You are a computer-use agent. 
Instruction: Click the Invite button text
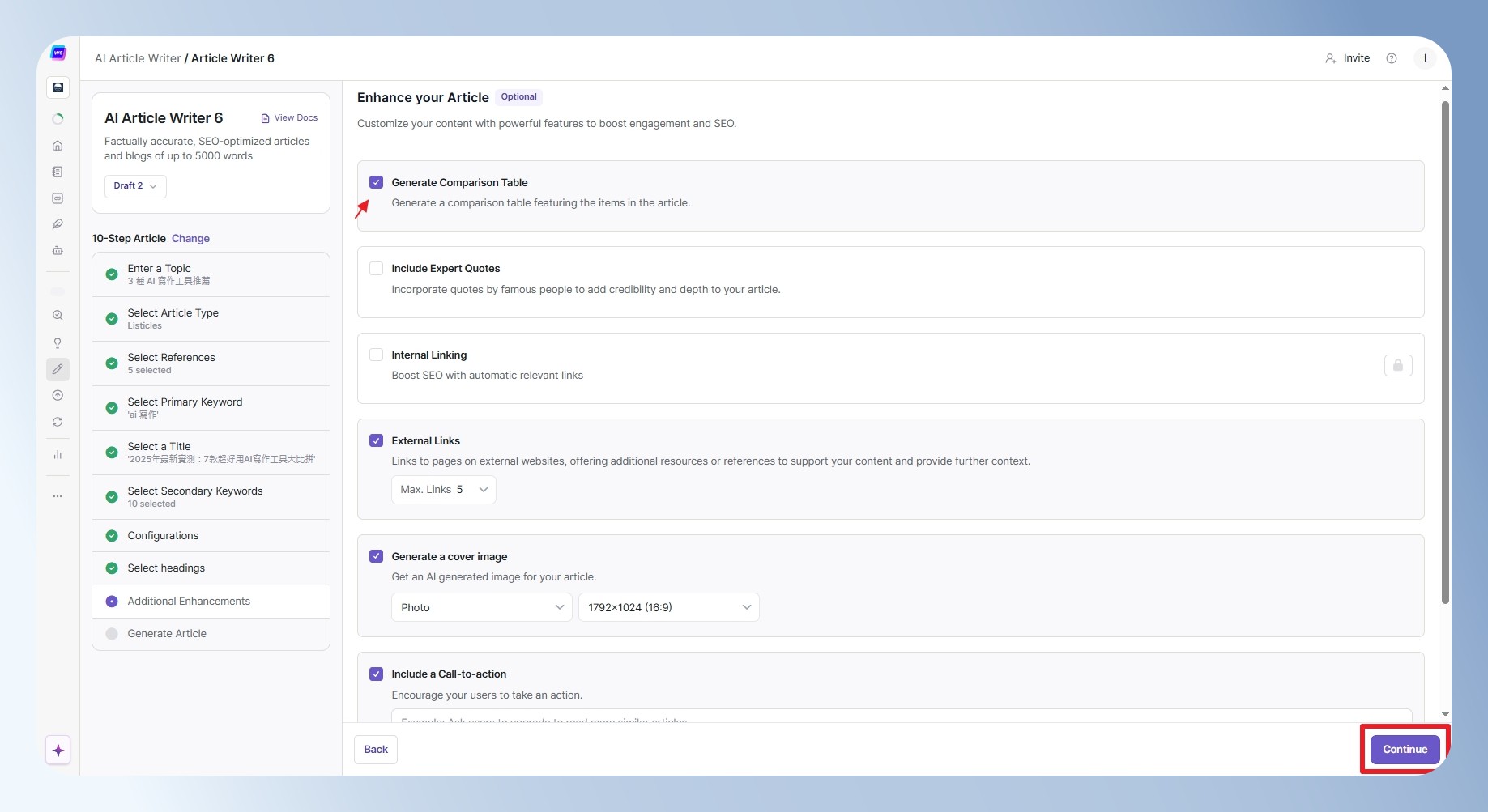[x=1357, y=58]
